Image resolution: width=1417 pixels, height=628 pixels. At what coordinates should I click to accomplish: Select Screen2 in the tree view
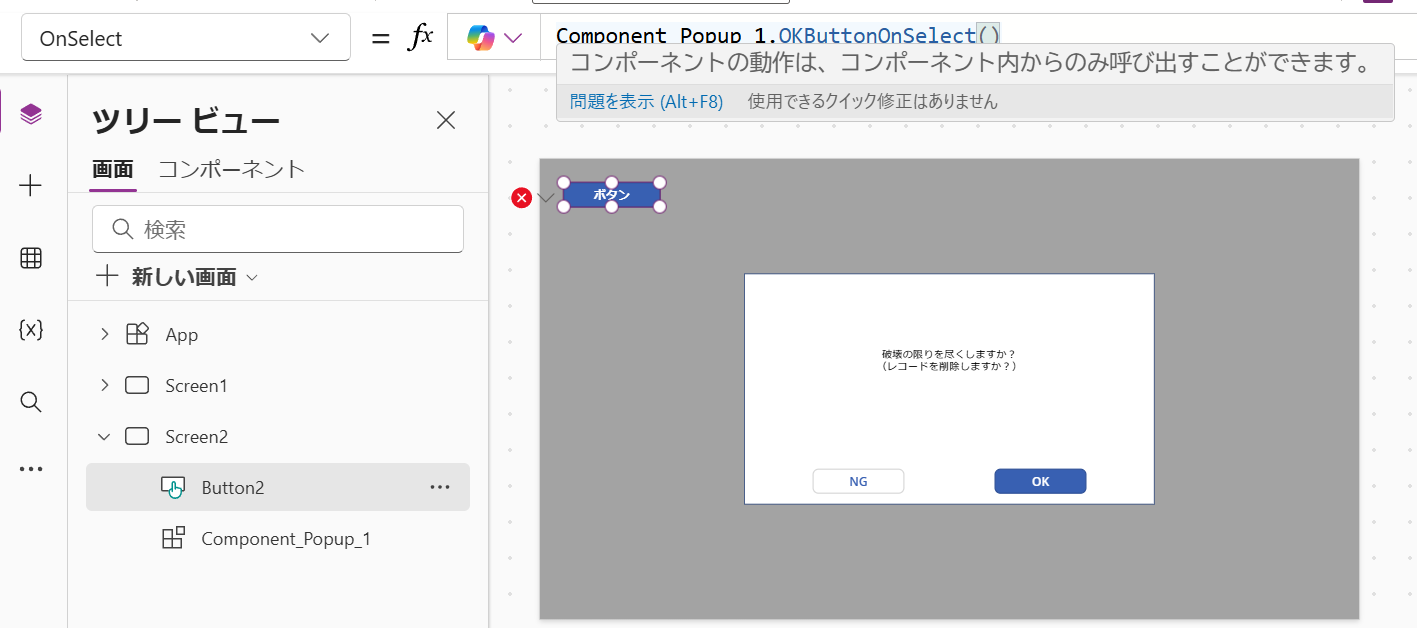197,437
